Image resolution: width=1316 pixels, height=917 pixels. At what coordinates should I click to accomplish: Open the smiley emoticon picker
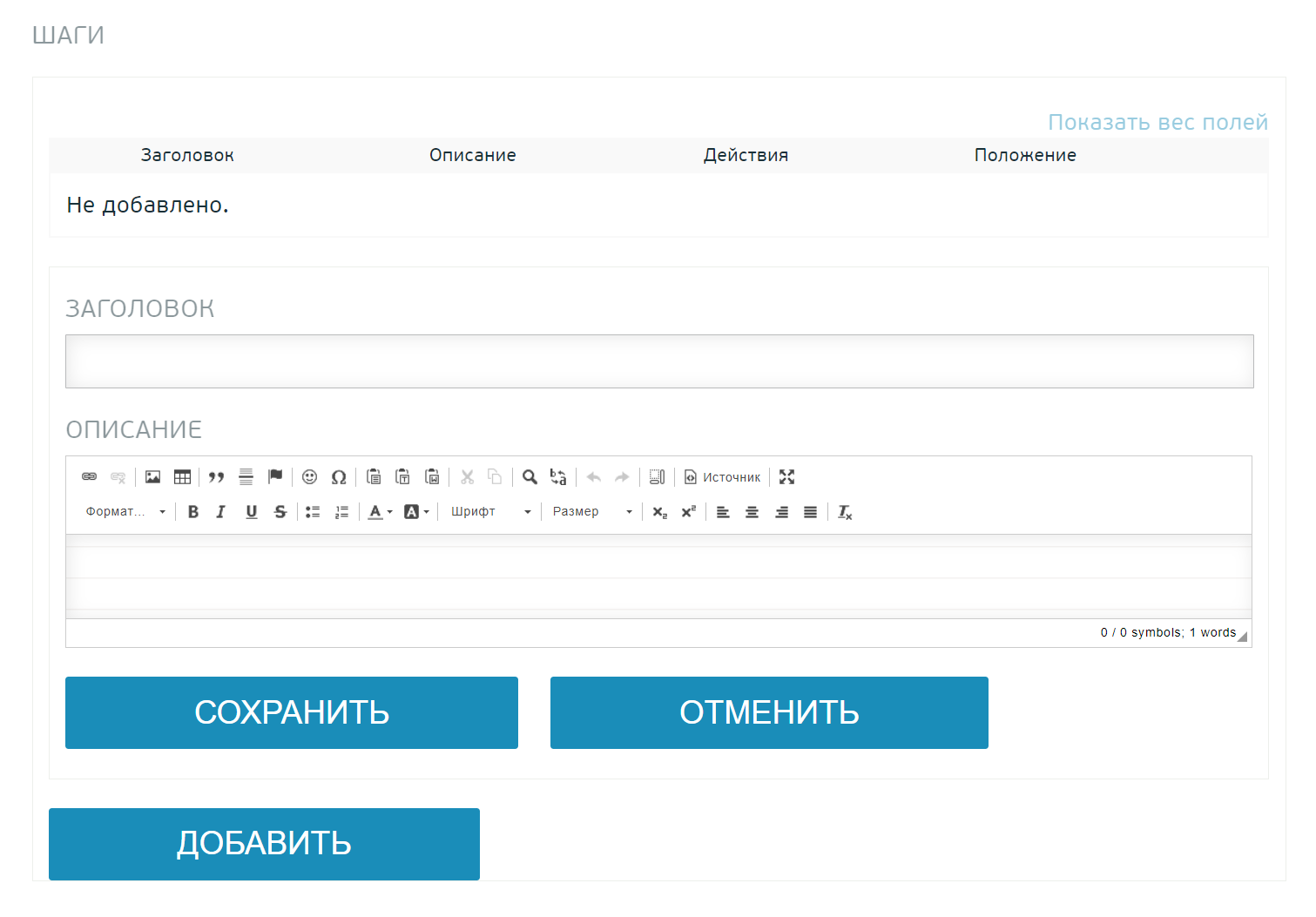(x=309, y=477)
